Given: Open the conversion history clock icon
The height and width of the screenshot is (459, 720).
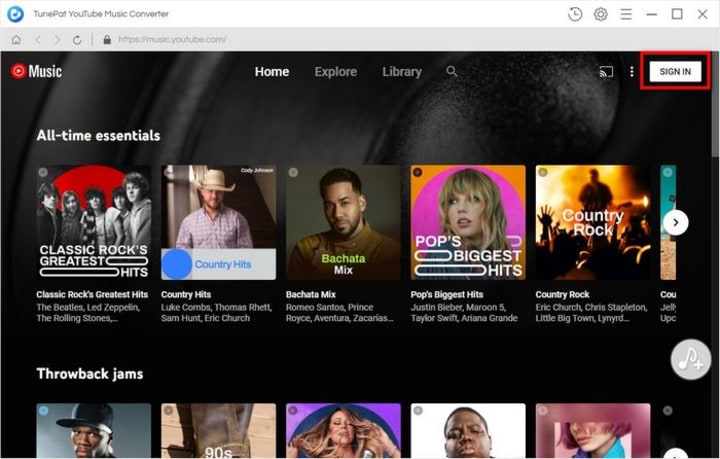Looking at the screenshot, I should [575, 14].
